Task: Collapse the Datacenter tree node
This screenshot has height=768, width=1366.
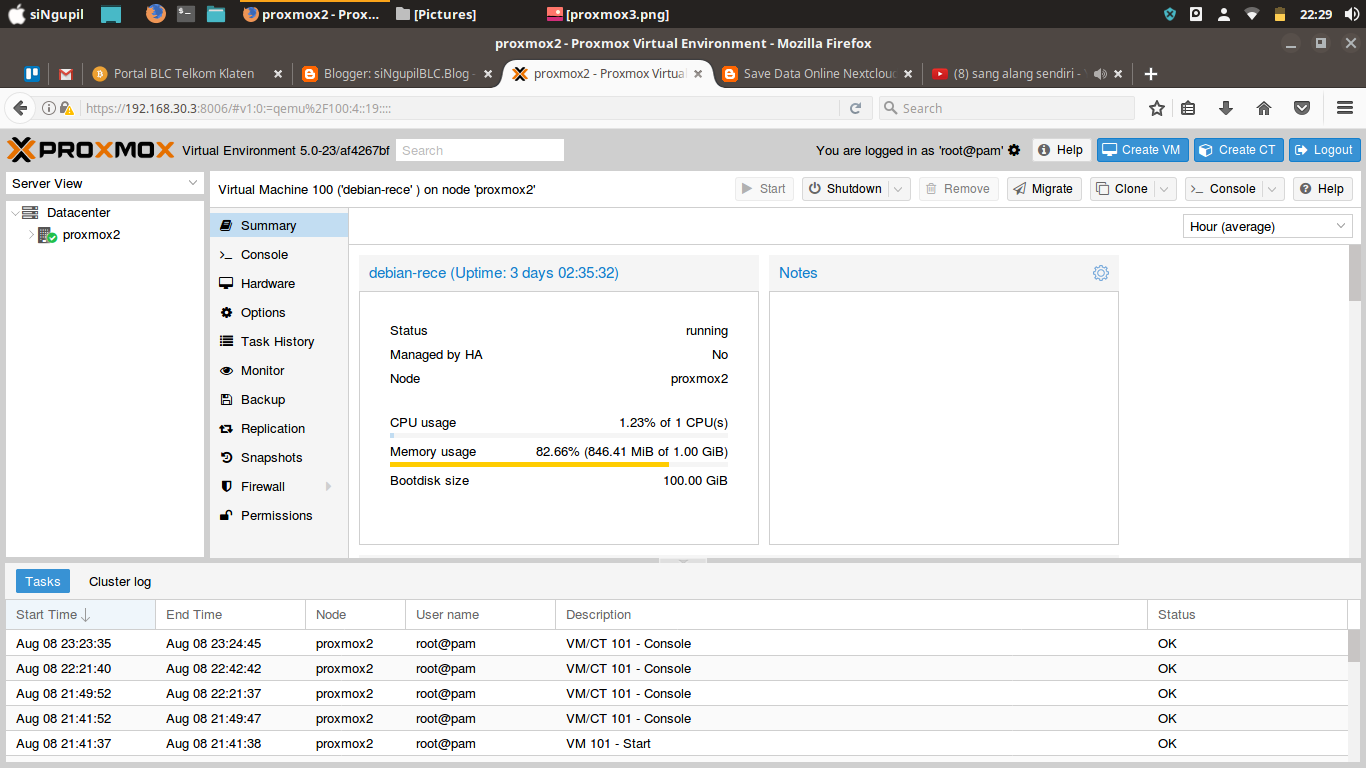Action: pyautogui.click(x=14, y=213)
